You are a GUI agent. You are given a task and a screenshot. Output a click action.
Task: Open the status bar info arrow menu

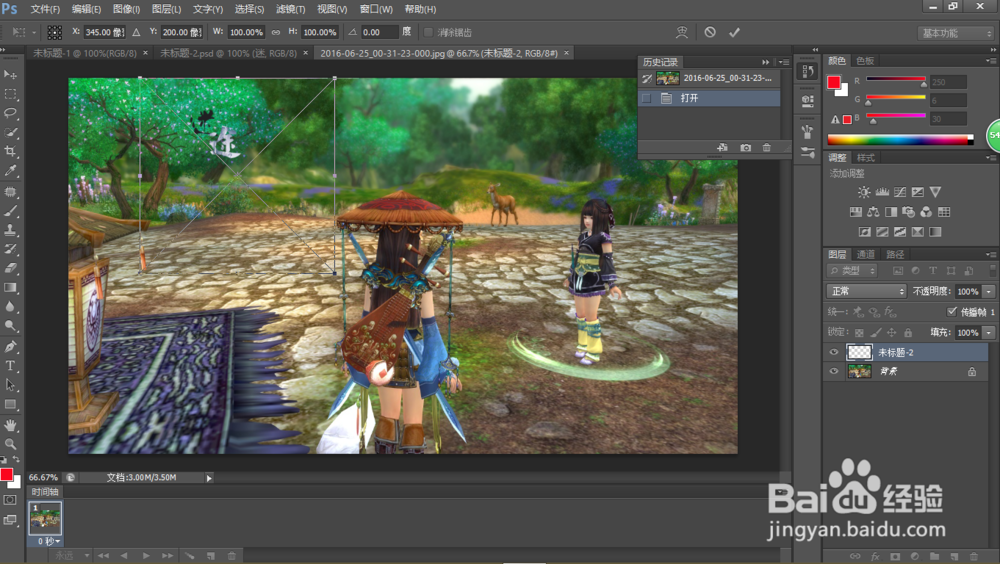[x=209, y=477]
